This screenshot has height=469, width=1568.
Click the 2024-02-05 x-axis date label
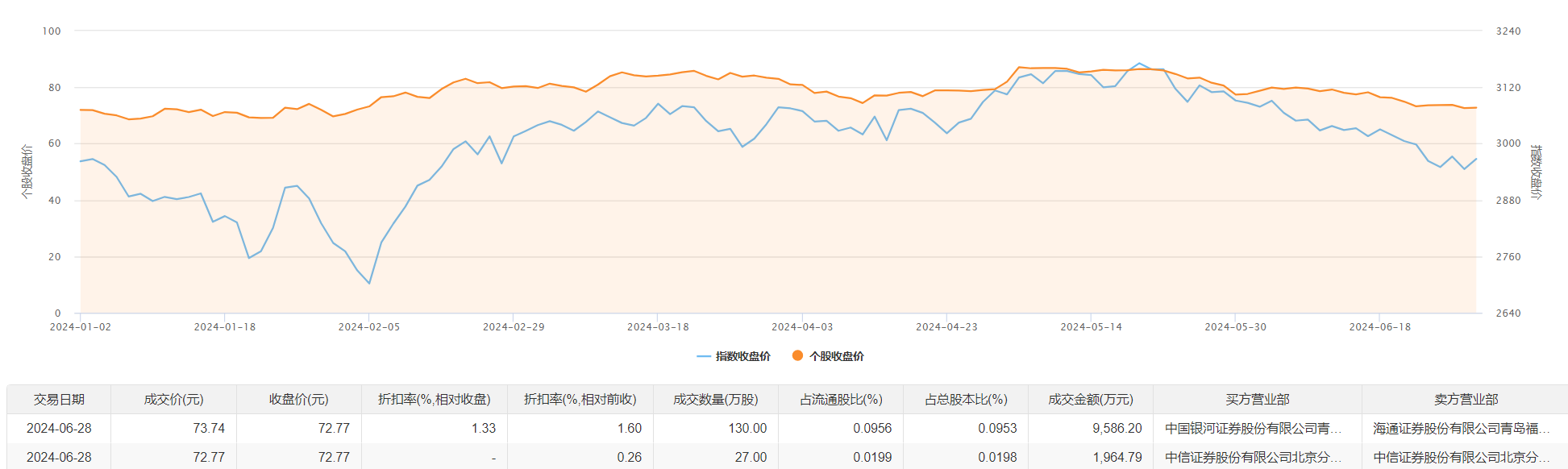coord(368,327)
